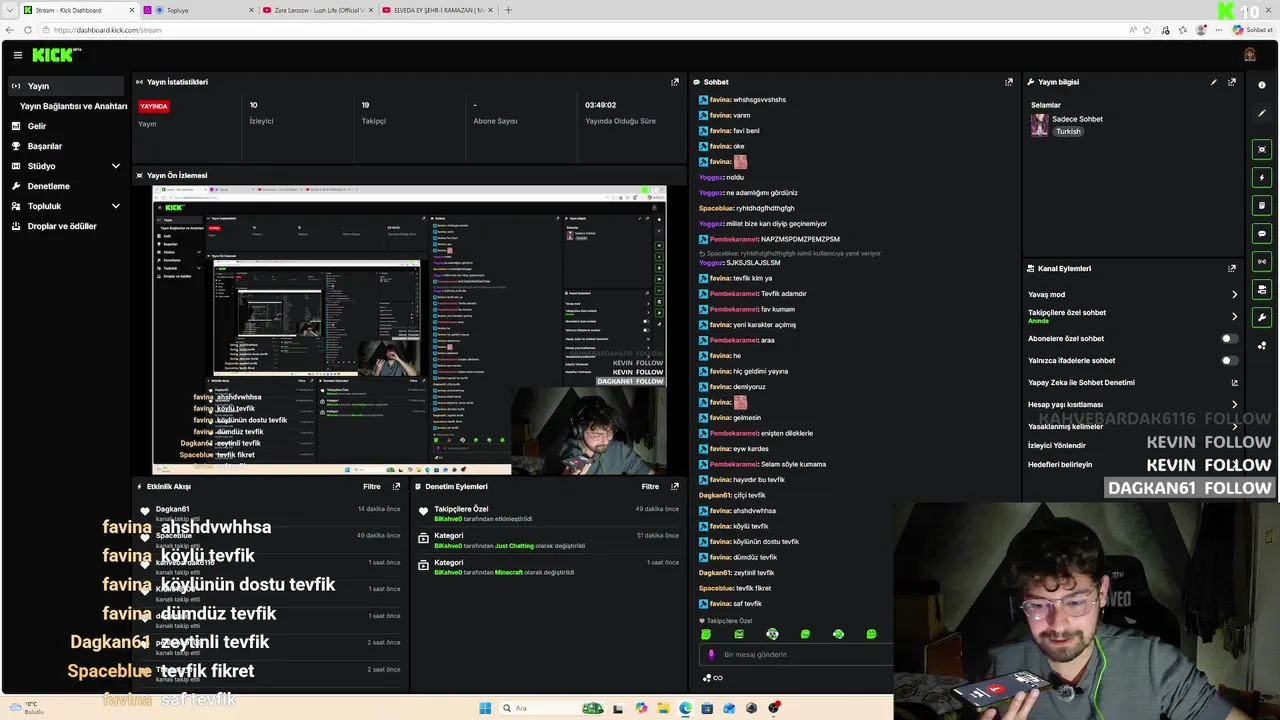Click the browser back button
Viewport: 1280px width, 720px height.
pyautogui.click(x=11, y=30)
